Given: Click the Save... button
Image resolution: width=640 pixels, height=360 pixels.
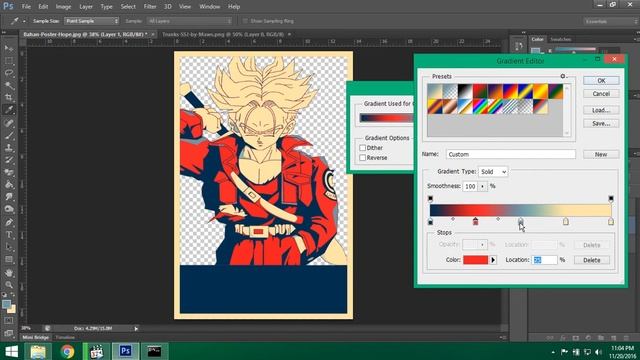Looking at the screenshot, I should pyautogui.click(x=601, y=124).
